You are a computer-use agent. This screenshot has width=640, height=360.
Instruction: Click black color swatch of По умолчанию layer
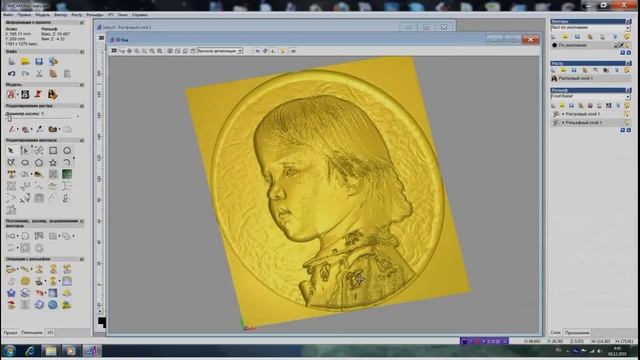tap(554, 45)
